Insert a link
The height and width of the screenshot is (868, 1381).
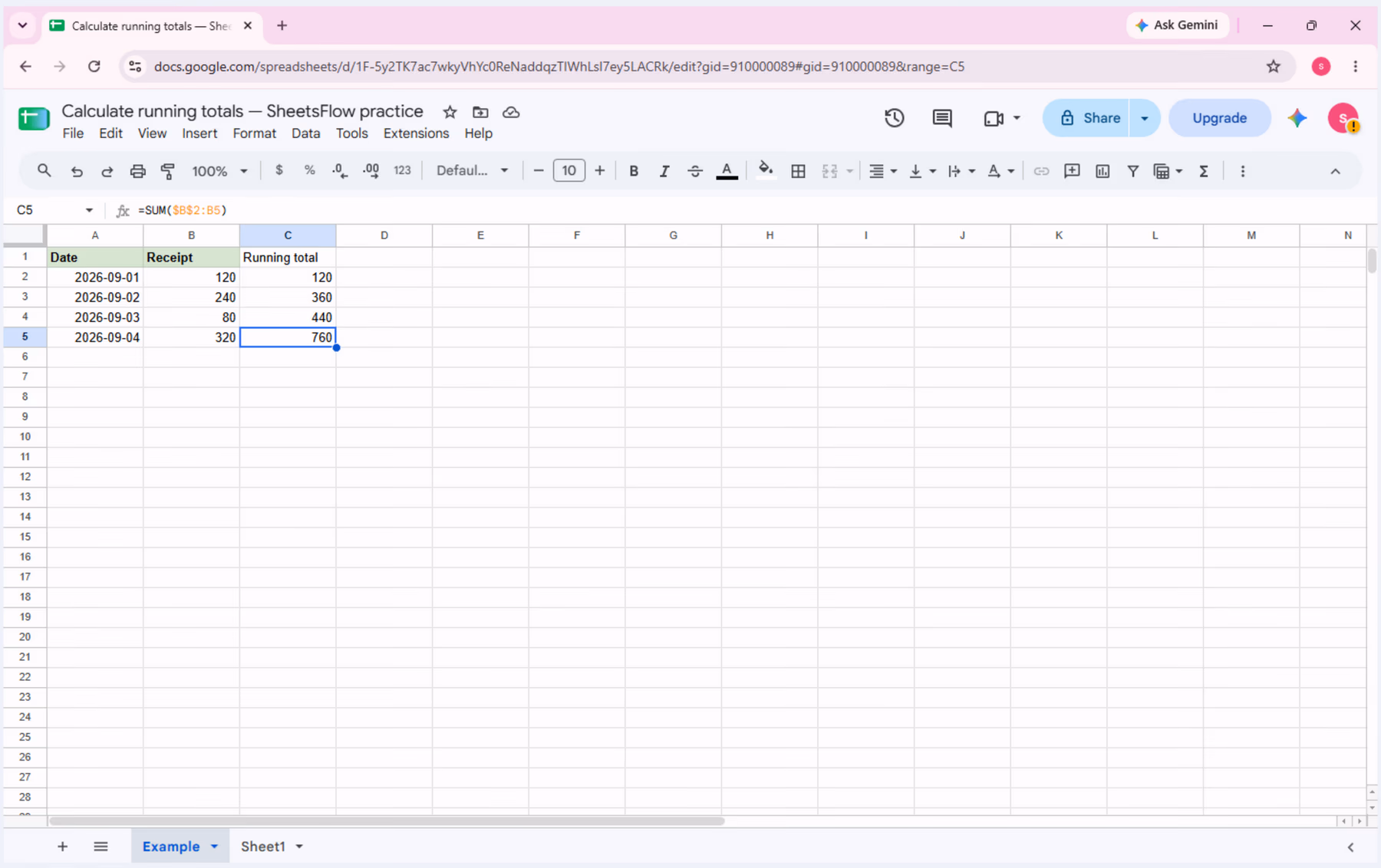pos(1041,171)
